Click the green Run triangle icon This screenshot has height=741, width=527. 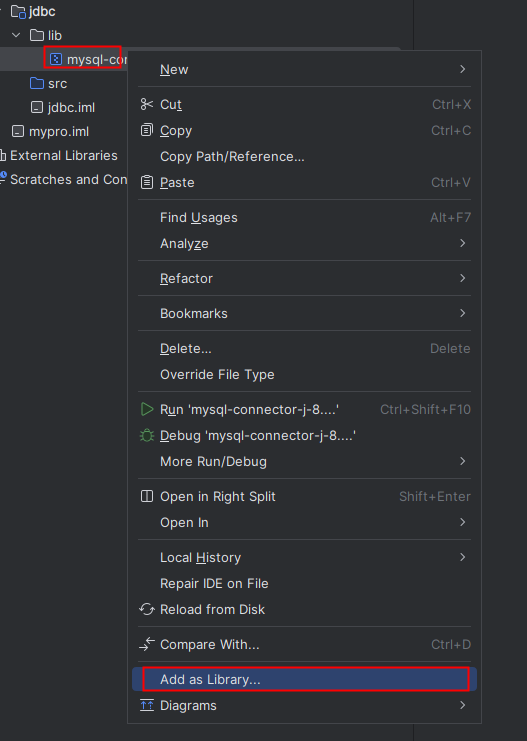[147, 409]
